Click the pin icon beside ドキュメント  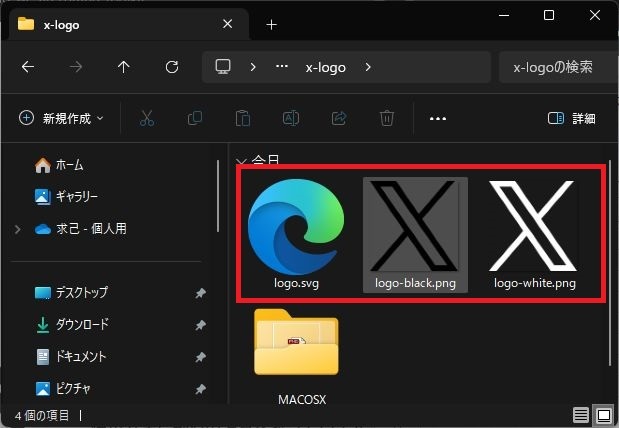[x=201, y=357]
